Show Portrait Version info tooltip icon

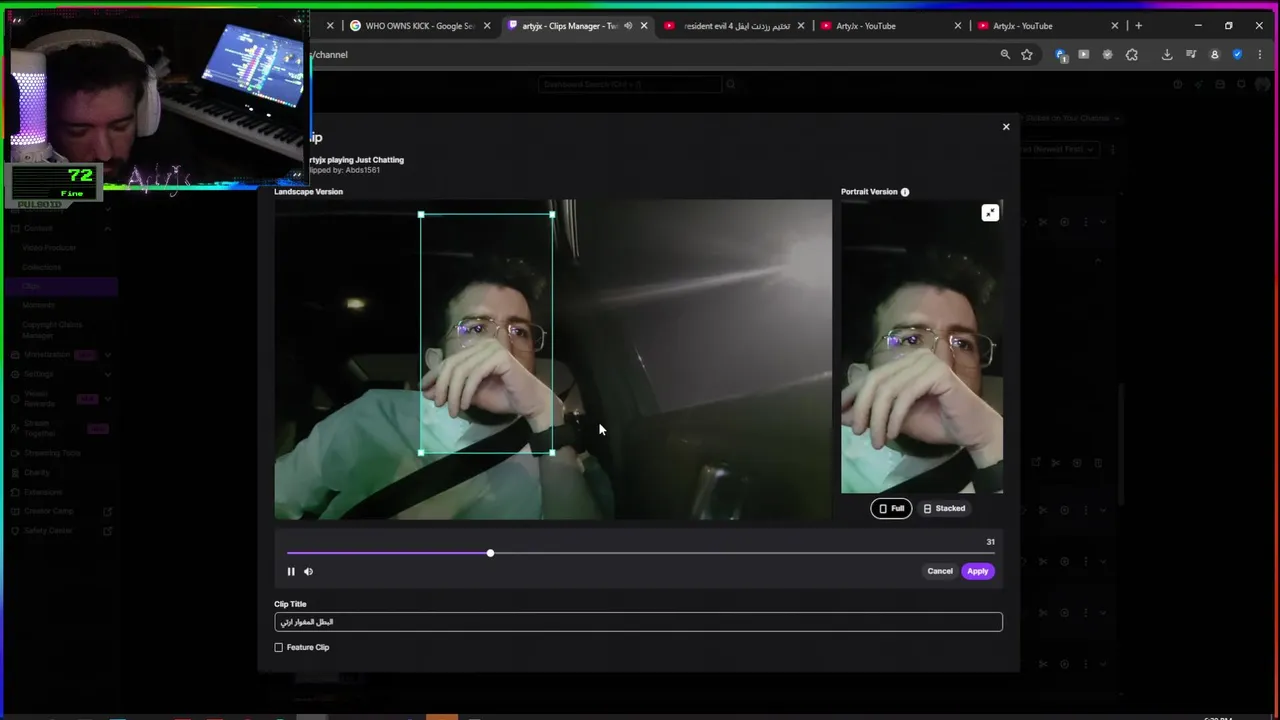pos(905,192)
